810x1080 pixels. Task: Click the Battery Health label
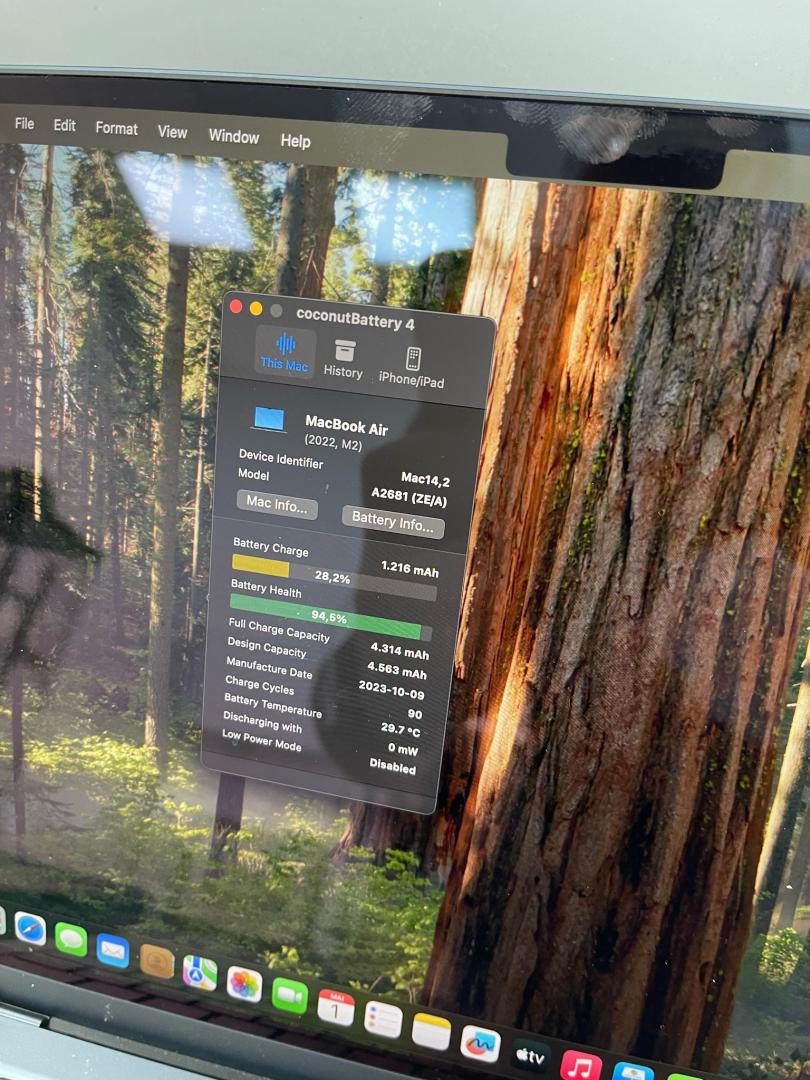click(x=266, y=588)
